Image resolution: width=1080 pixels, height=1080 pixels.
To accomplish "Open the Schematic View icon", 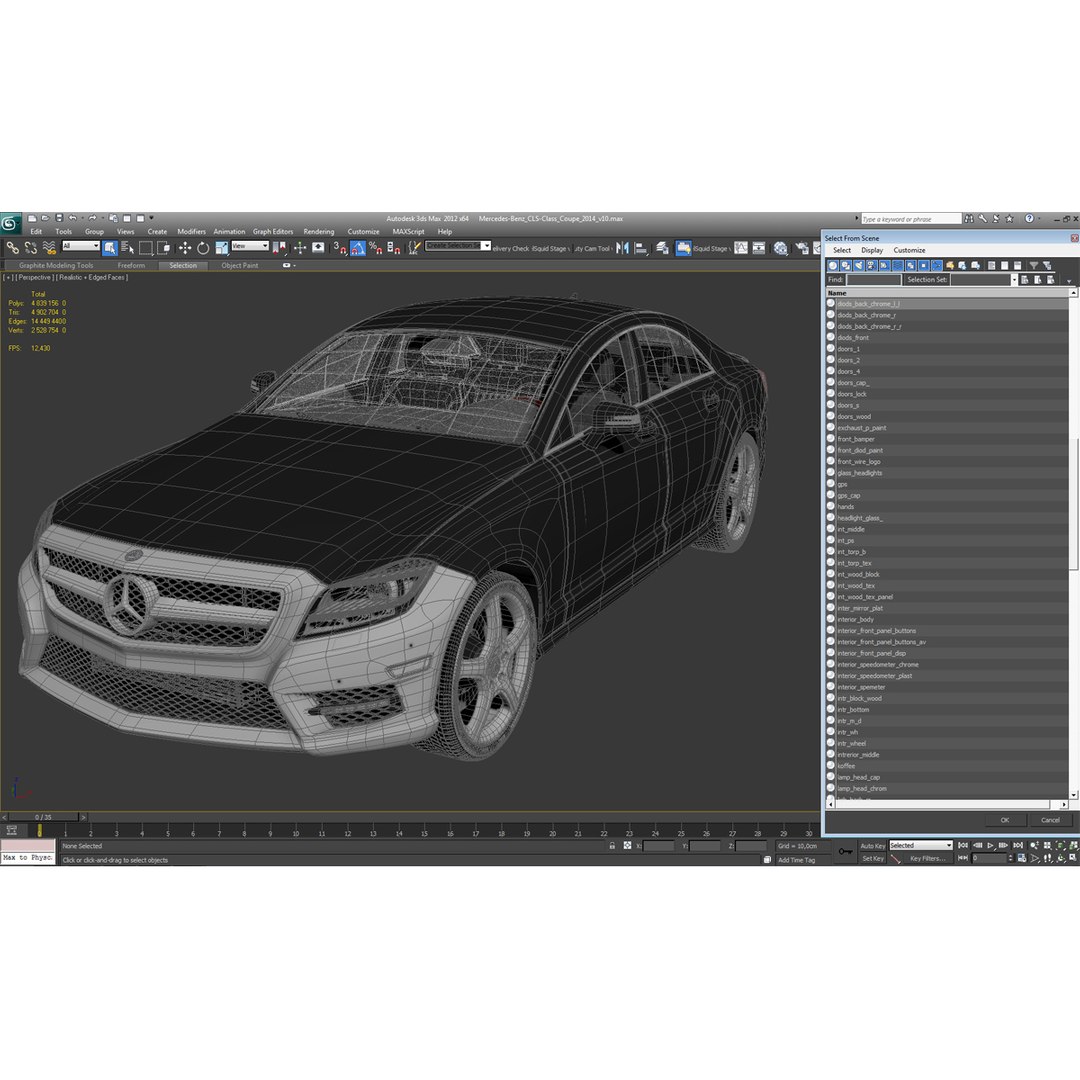I will click(x=759, y=248).
